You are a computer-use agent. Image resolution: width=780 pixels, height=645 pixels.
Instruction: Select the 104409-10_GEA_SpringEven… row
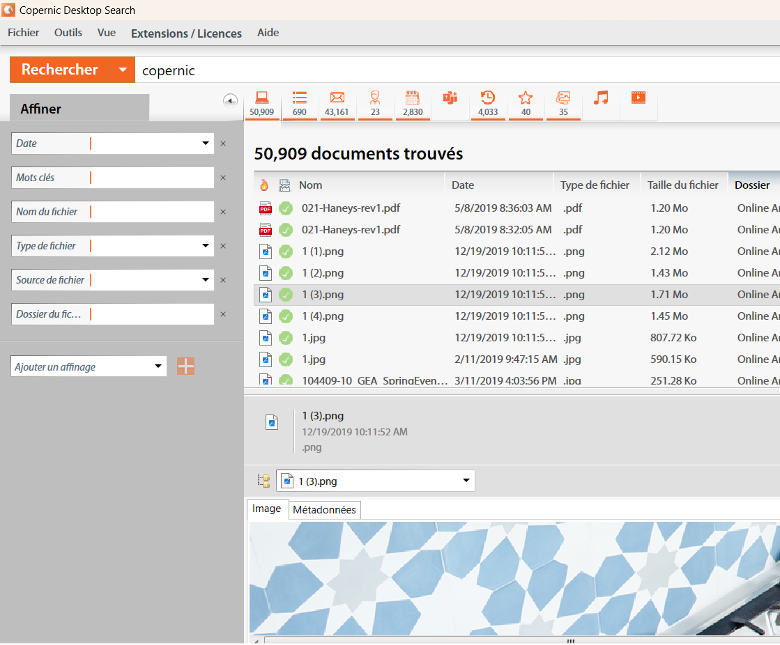click(517, 380)
